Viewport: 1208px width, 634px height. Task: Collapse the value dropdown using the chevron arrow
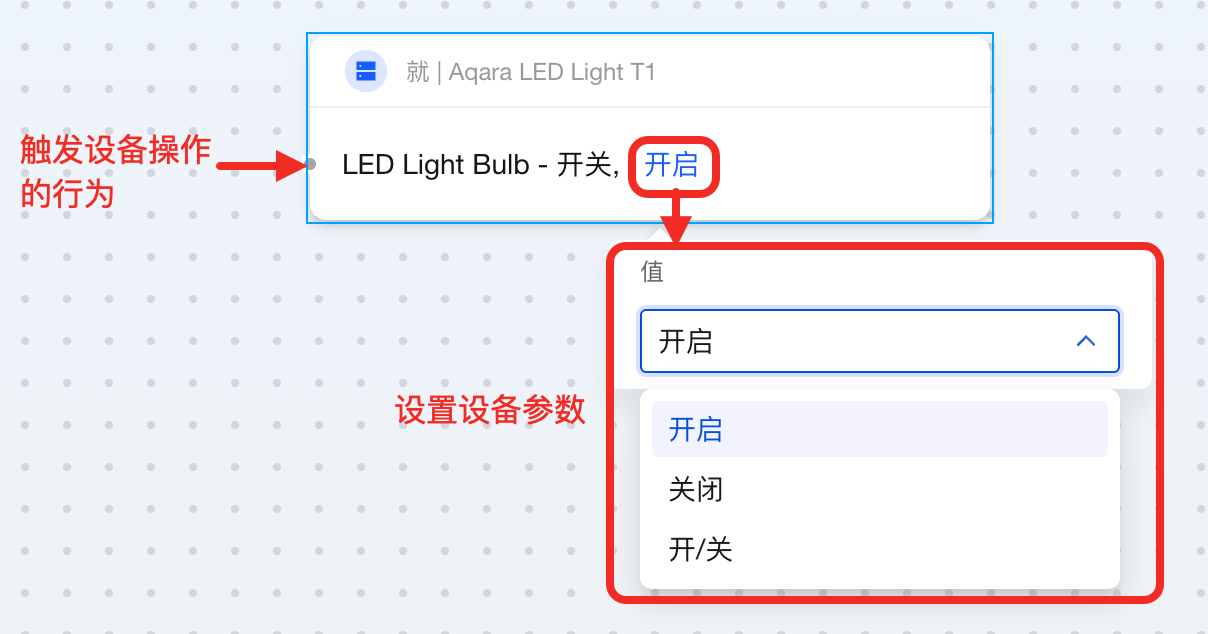point(1085,341)
